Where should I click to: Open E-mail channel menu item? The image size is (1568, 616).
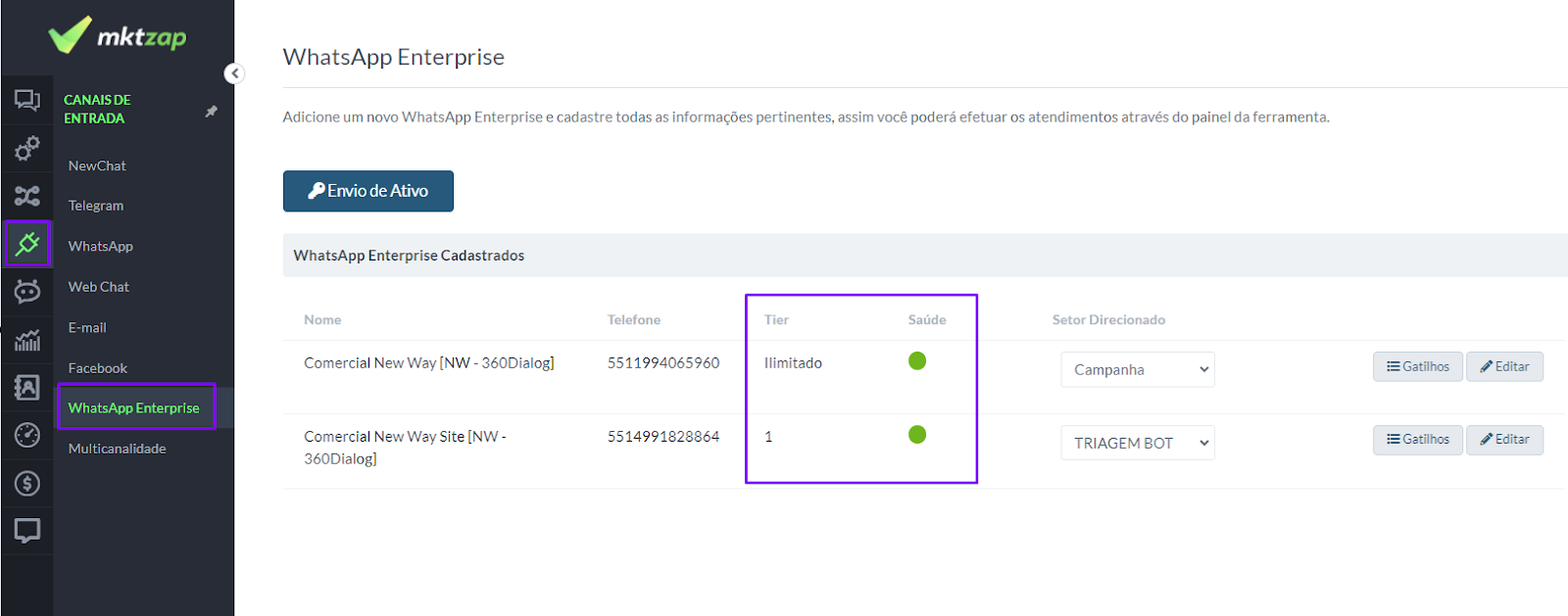[x=87, y=327]
